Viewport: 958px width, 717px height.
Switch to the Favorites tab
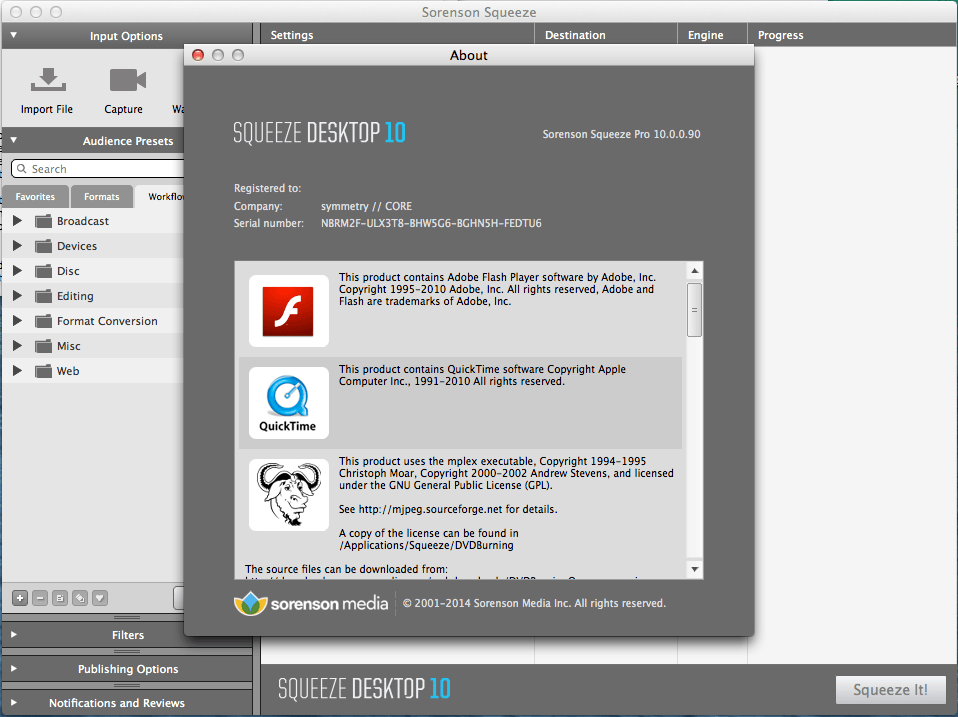click(35, 197)
